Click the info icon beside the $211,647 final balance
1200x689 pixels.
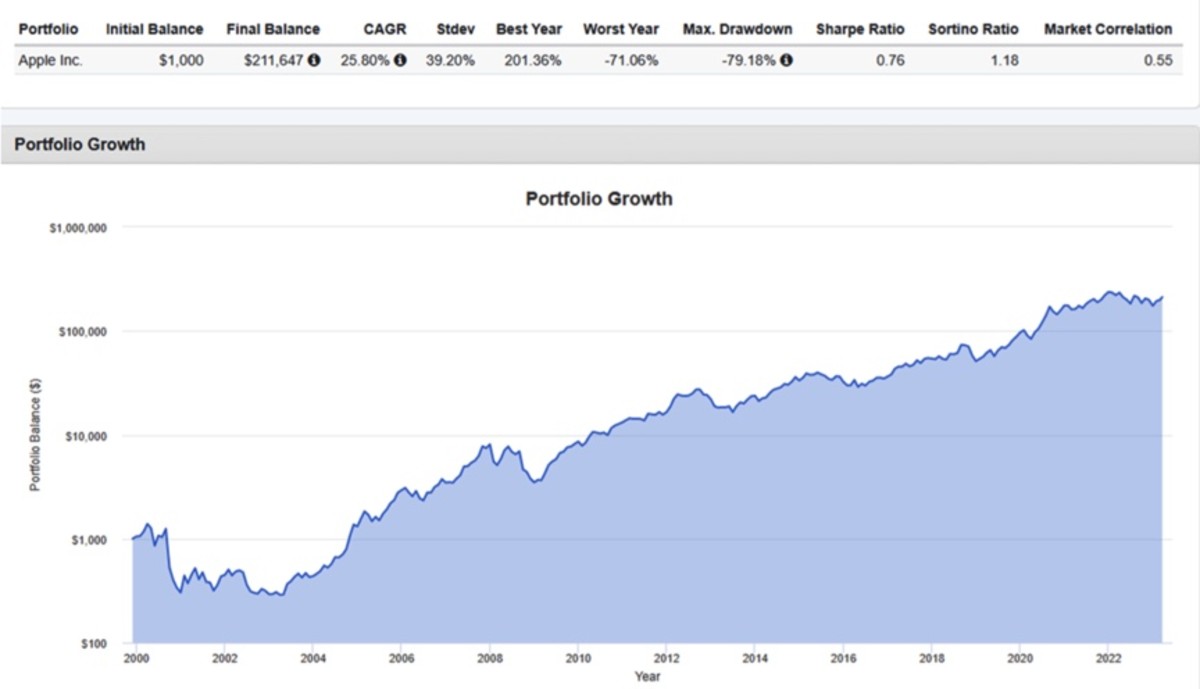(x=314, y=60)
